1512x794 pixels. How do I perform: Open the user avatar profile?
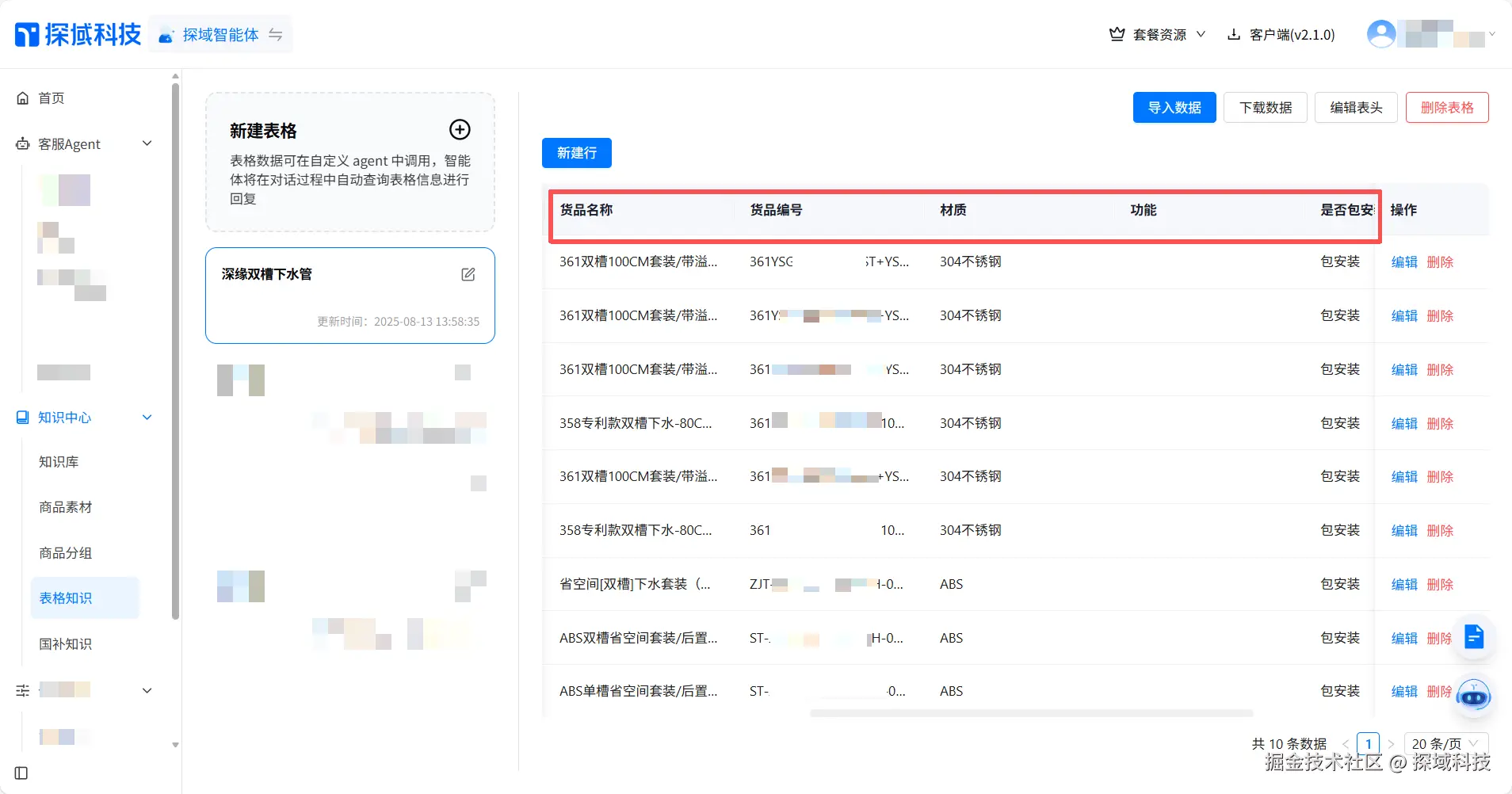tap(1381, 33)
